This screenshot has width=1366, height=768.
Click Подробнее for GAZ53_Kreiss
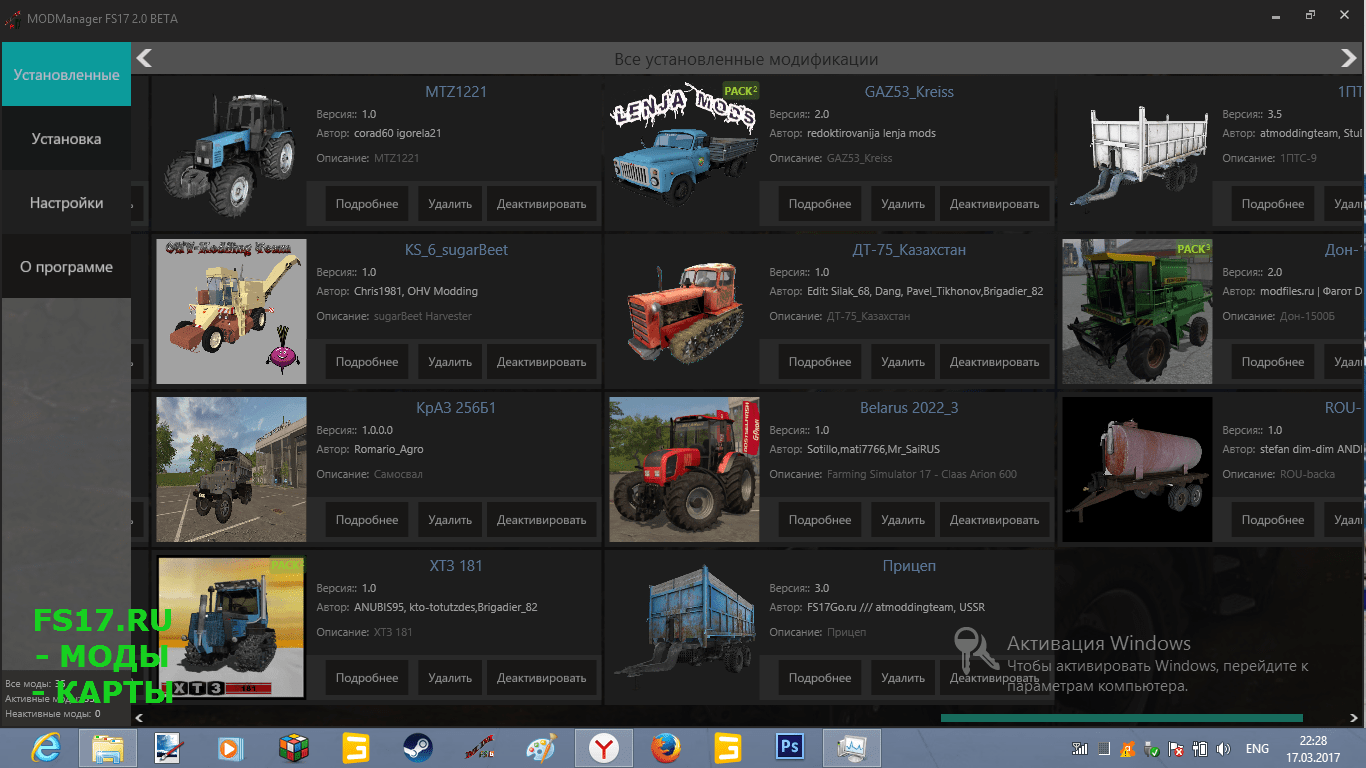coord(820,204)
